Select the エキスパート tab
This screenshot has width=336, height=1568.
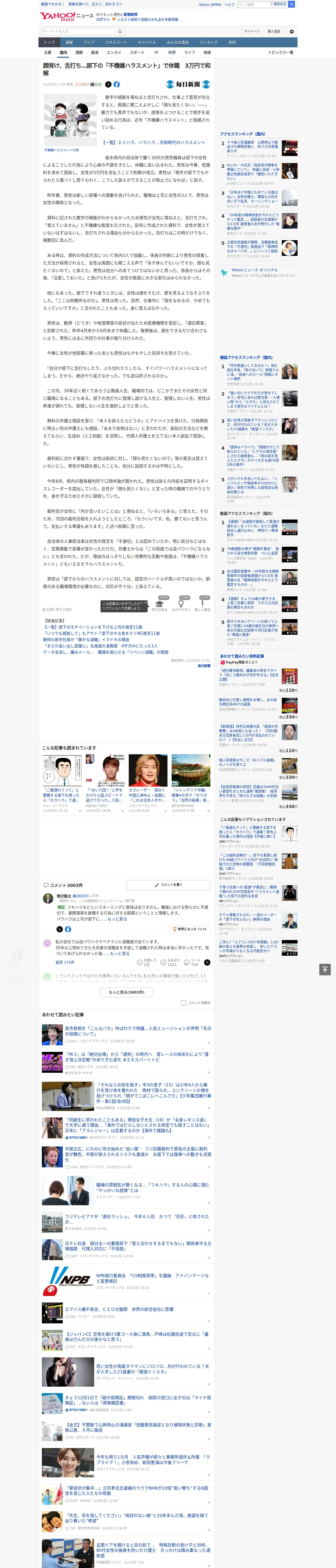click(116, 43)
